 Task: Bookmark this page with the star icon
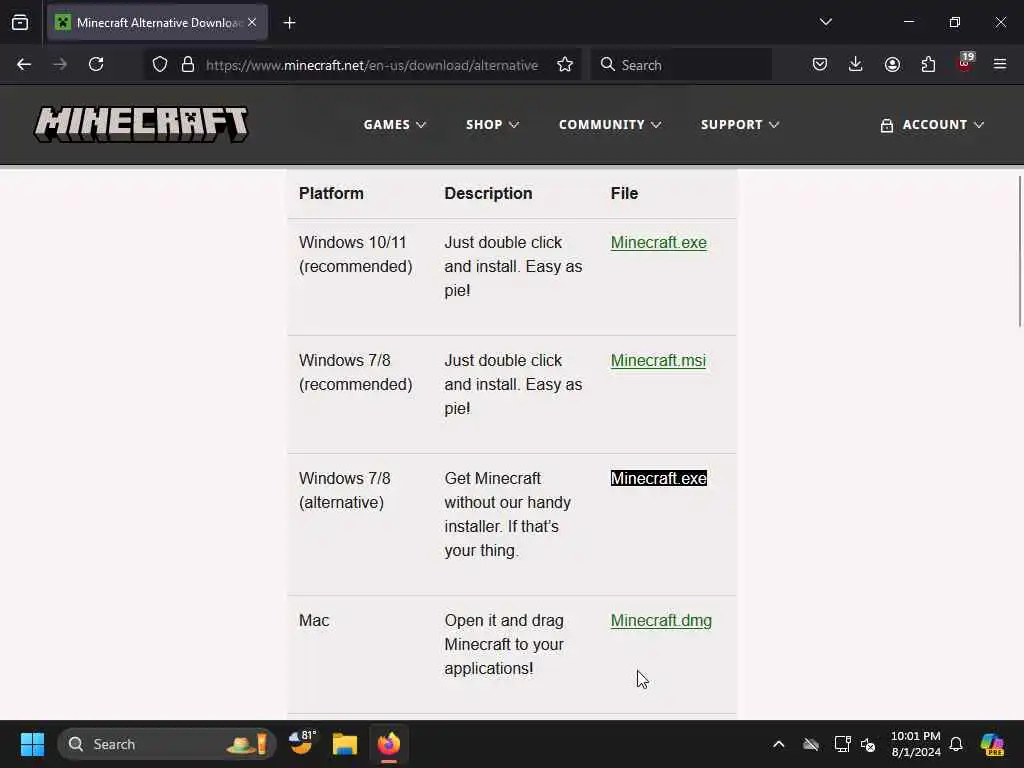(565, 65)
